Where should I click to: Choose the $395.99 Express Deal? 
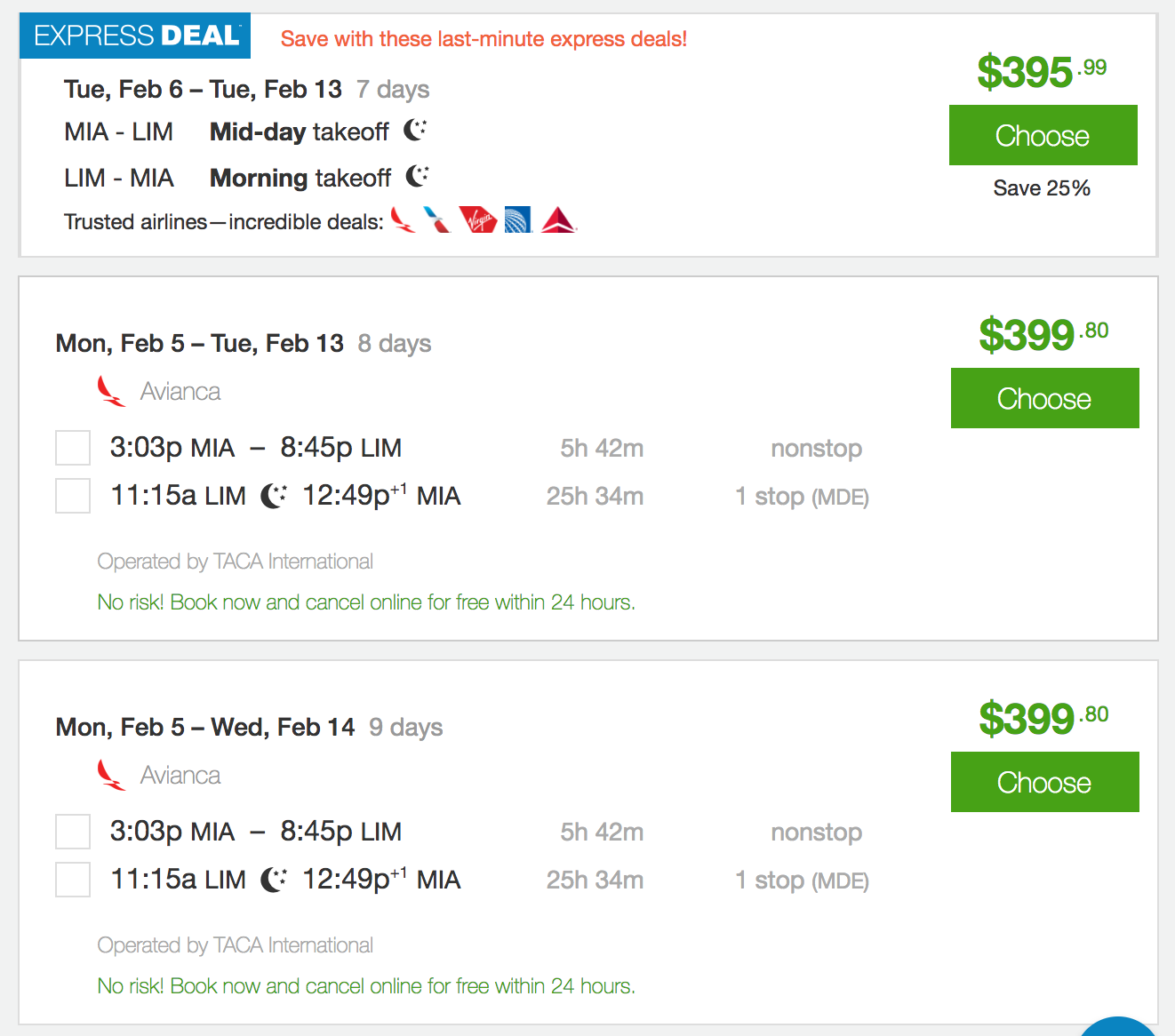[x=1043, y=135]
